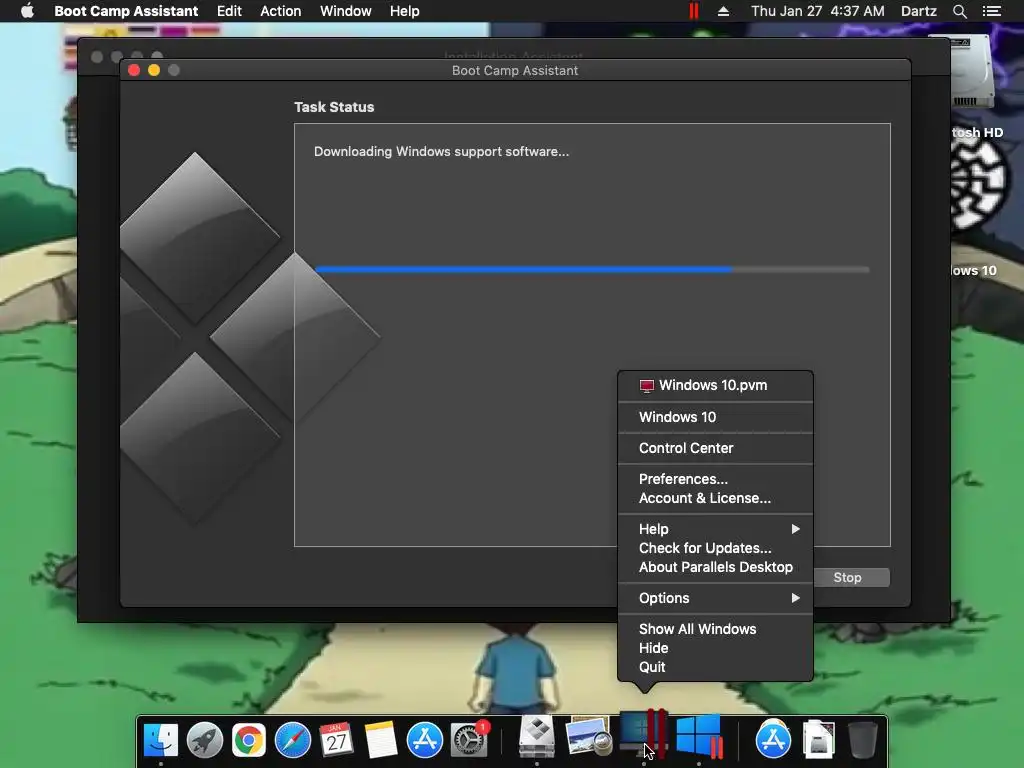Image resolution: width=1024 pixels, height=768 pixels.
Task: Select Windows 10 entry in dock menu
Action: click(715, 417)
